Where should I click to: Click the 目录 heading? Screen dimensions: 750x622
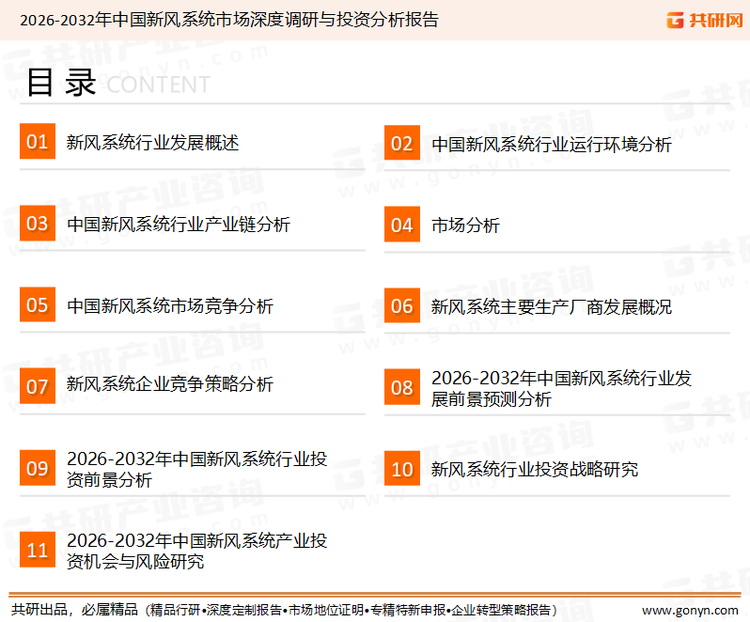point(61,83)
